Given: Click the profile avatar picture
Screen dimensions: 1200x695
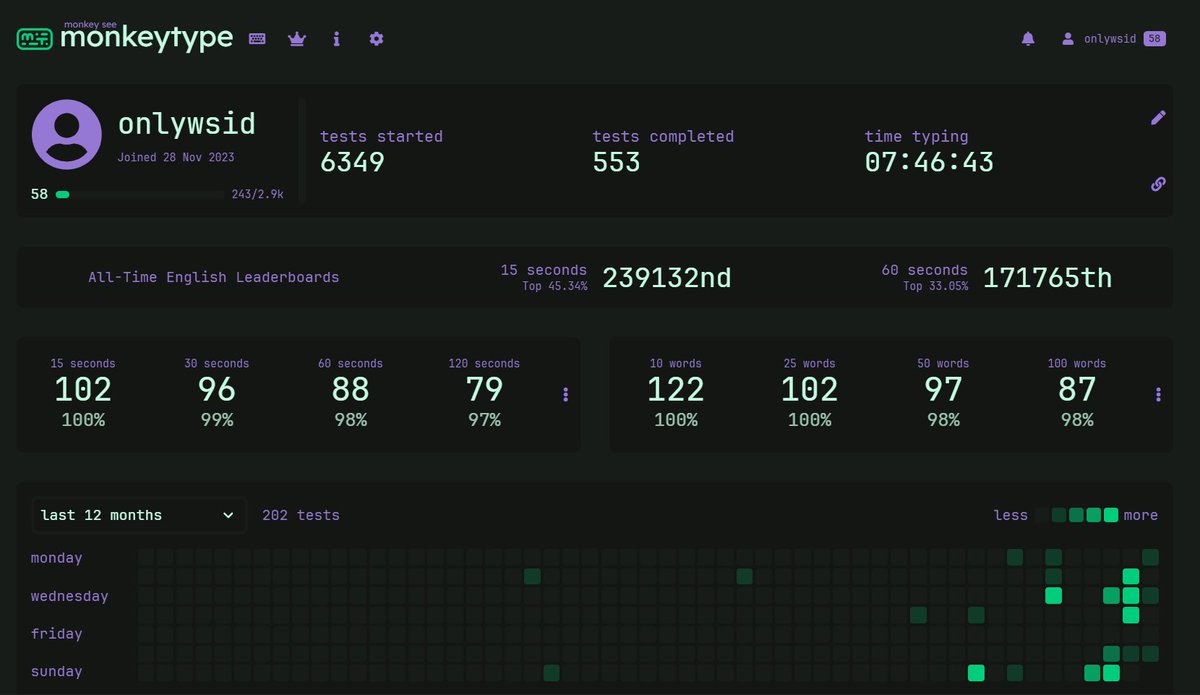Looking at the screenshot, I should (x=66, y=134).
